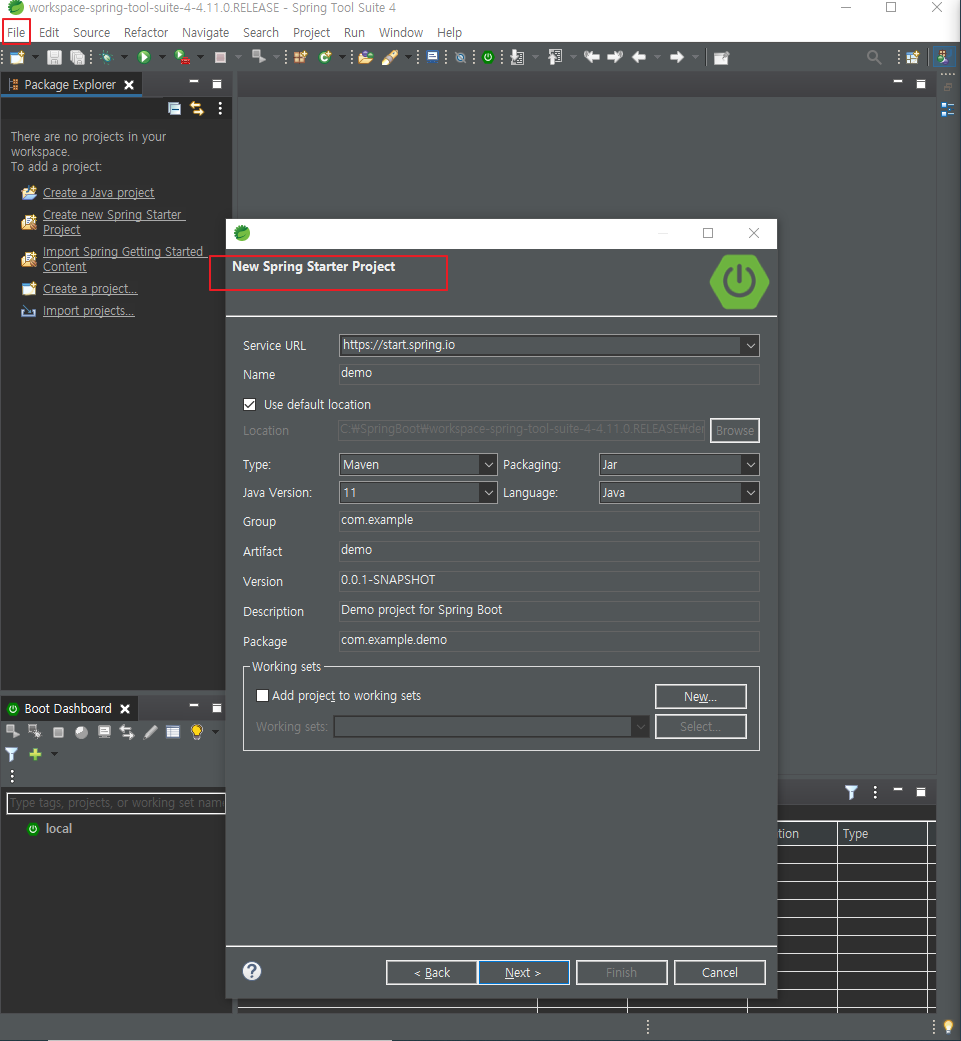Screen dimensions: 961x1041
Task: Click Open Browser globe icon in Boot Dashboard
Action: (81, 732)
